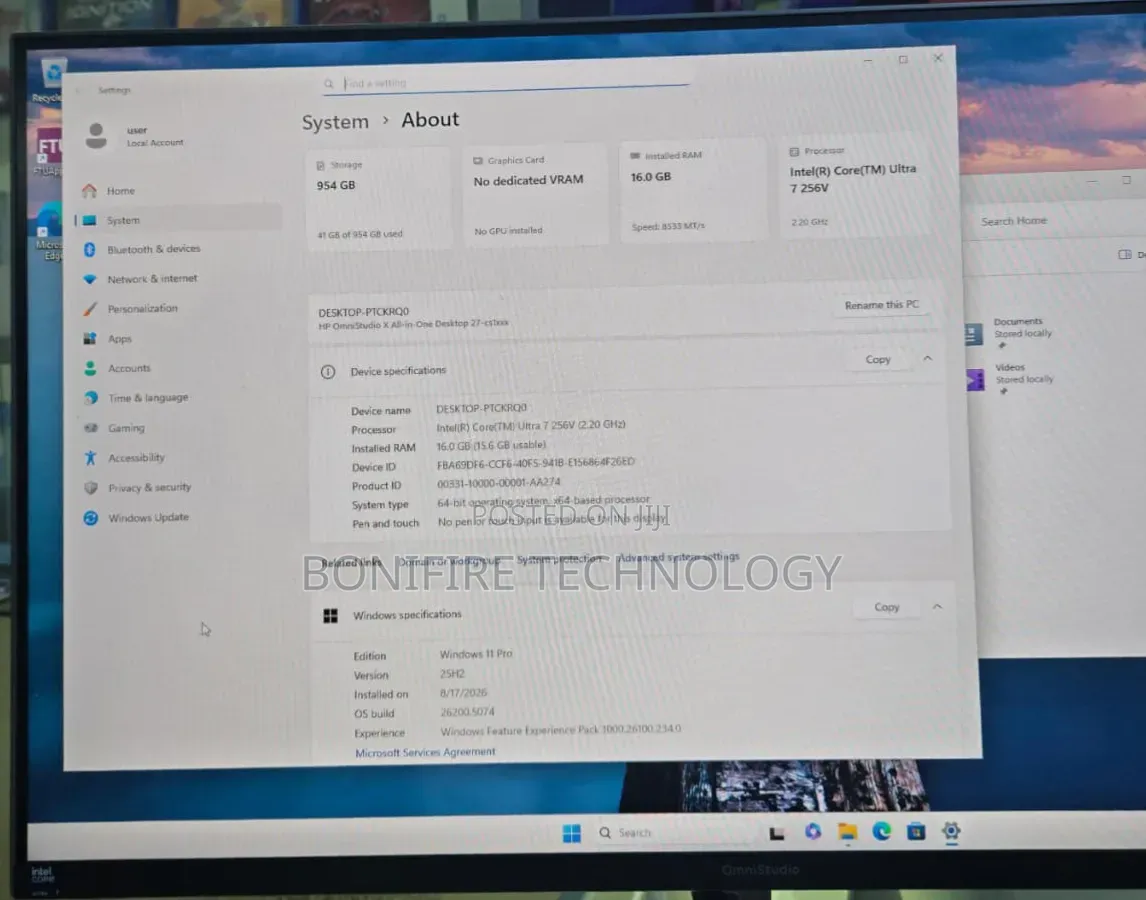Click the Windows 11 Pro edition text
The image size is (1146, 900).
pyautogui.click(x=476, y=654)
